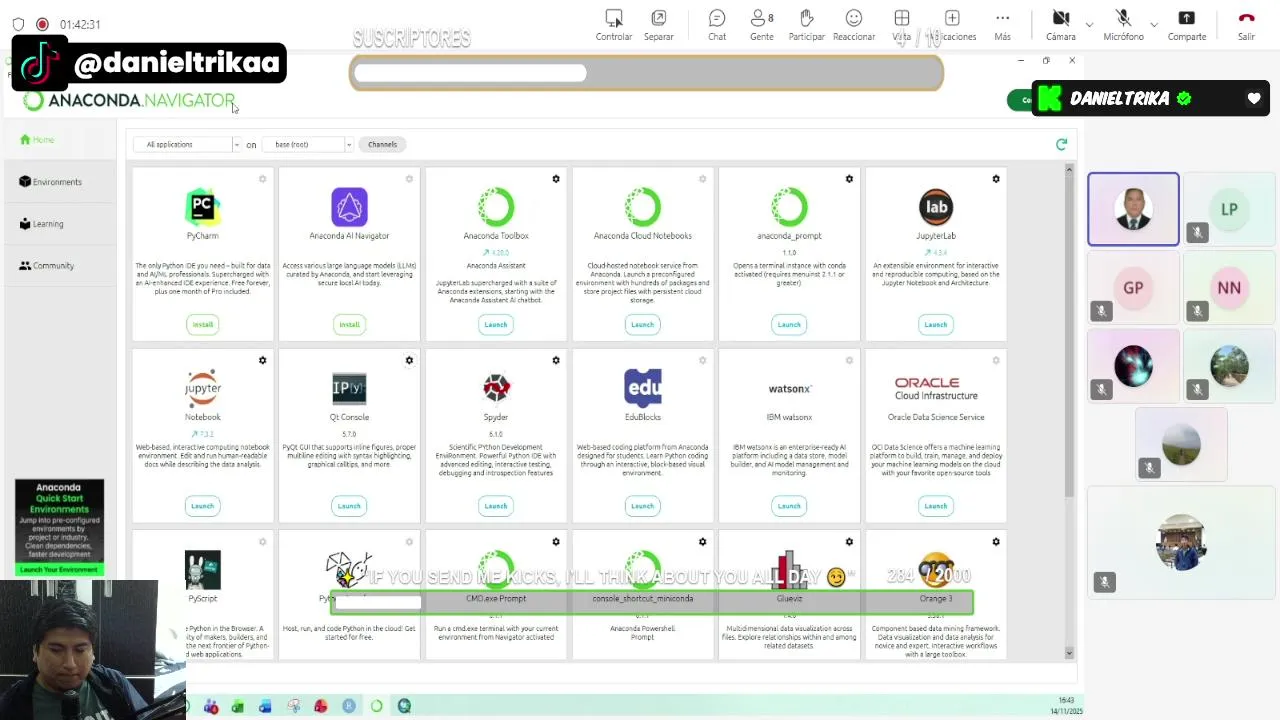The image size is (1280, 720).
Task: Click the Qt Console IPython icon
Action: pos(349,388)
